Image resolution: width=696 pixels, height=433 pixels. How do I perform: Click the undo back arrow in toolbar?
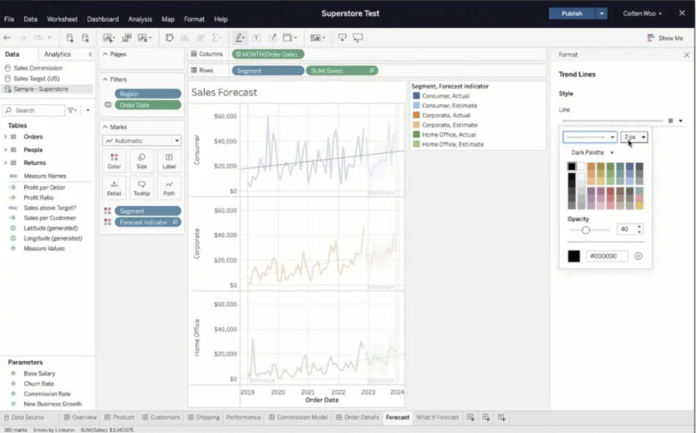8,38
